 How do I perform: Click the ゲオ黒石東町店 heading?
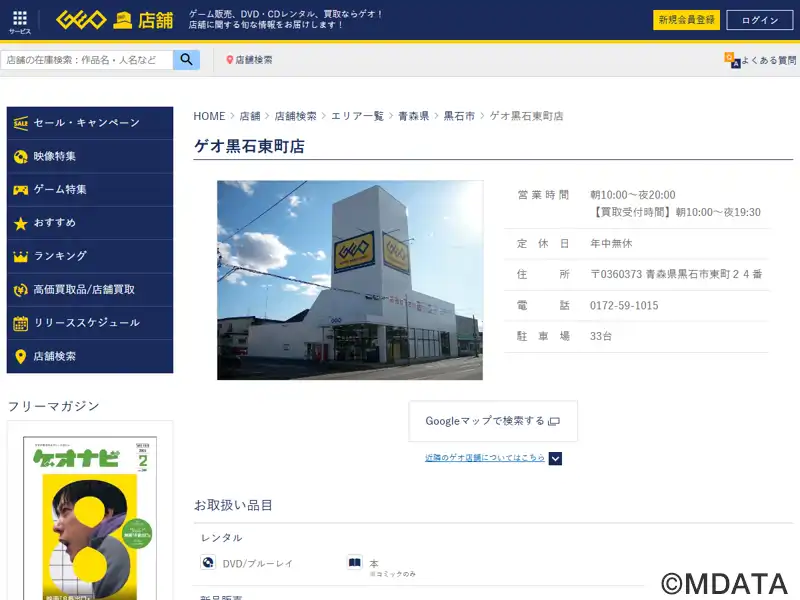[249, 146]
